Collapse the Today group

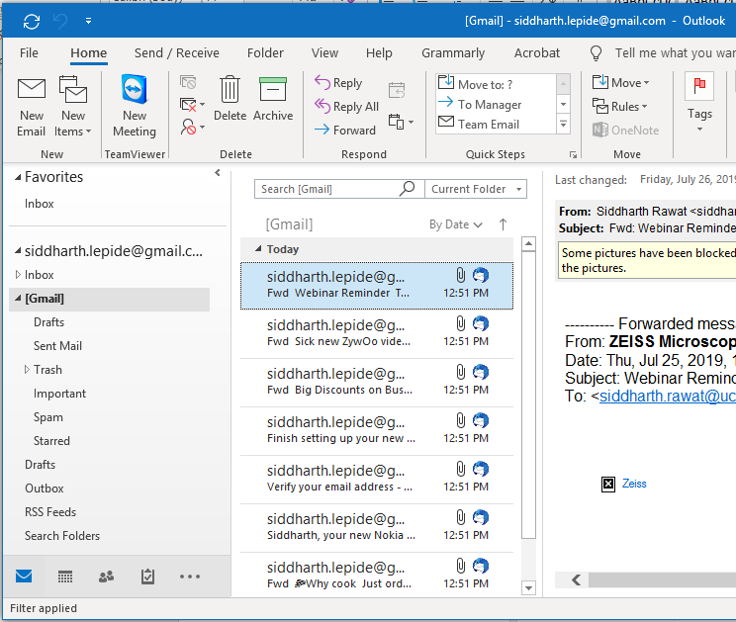tap(258, 249)
